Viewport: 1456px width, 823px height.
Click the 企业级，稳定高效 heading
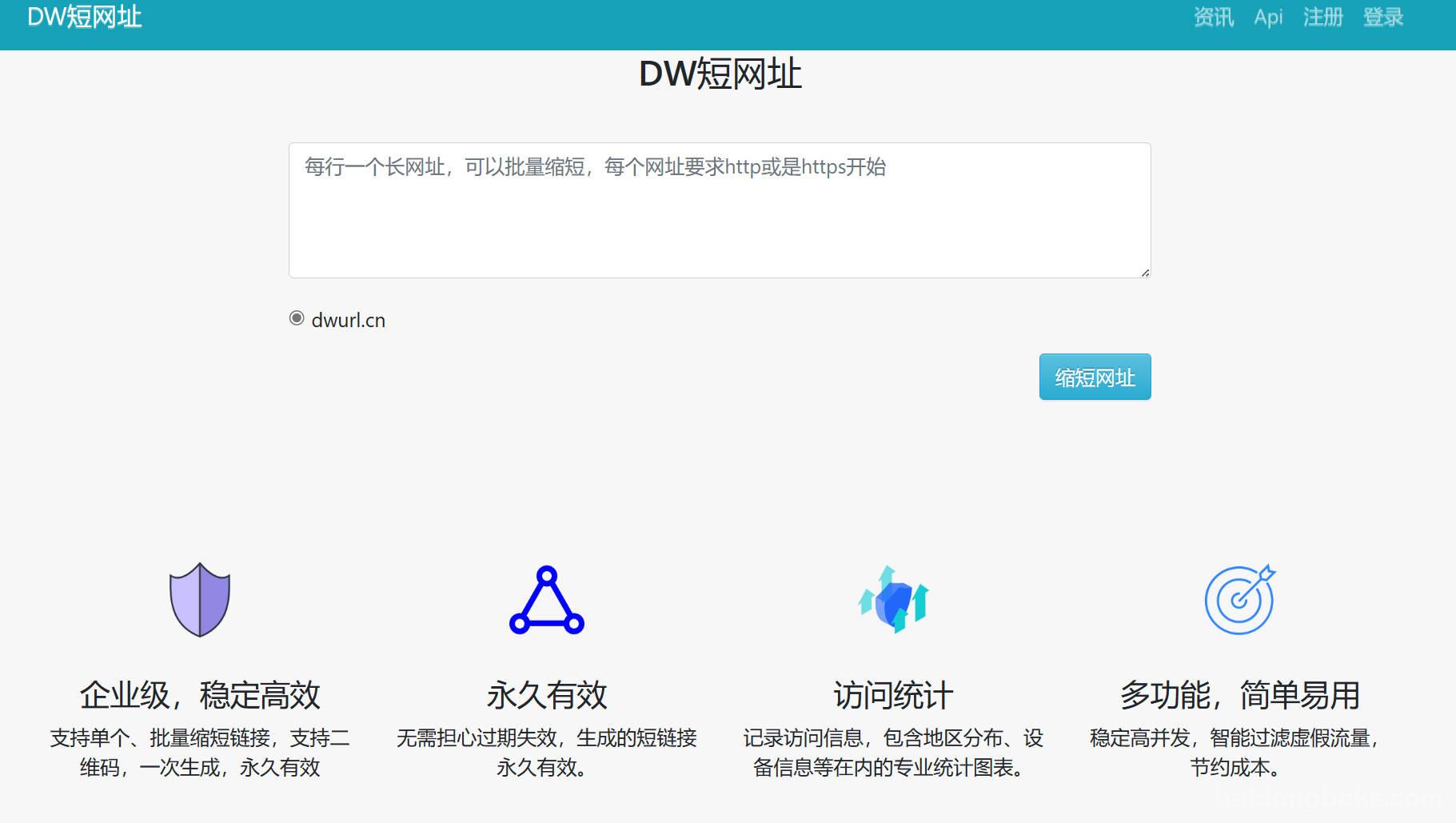pyautogui.click(x=200, y=695)
